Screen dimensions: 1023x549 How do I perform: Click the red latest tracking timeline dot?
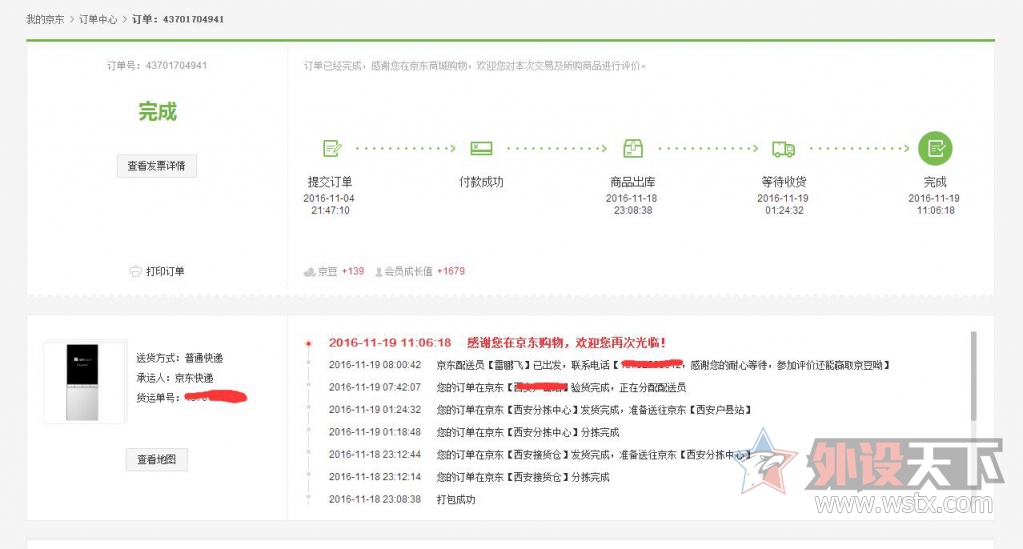(309, 343)
